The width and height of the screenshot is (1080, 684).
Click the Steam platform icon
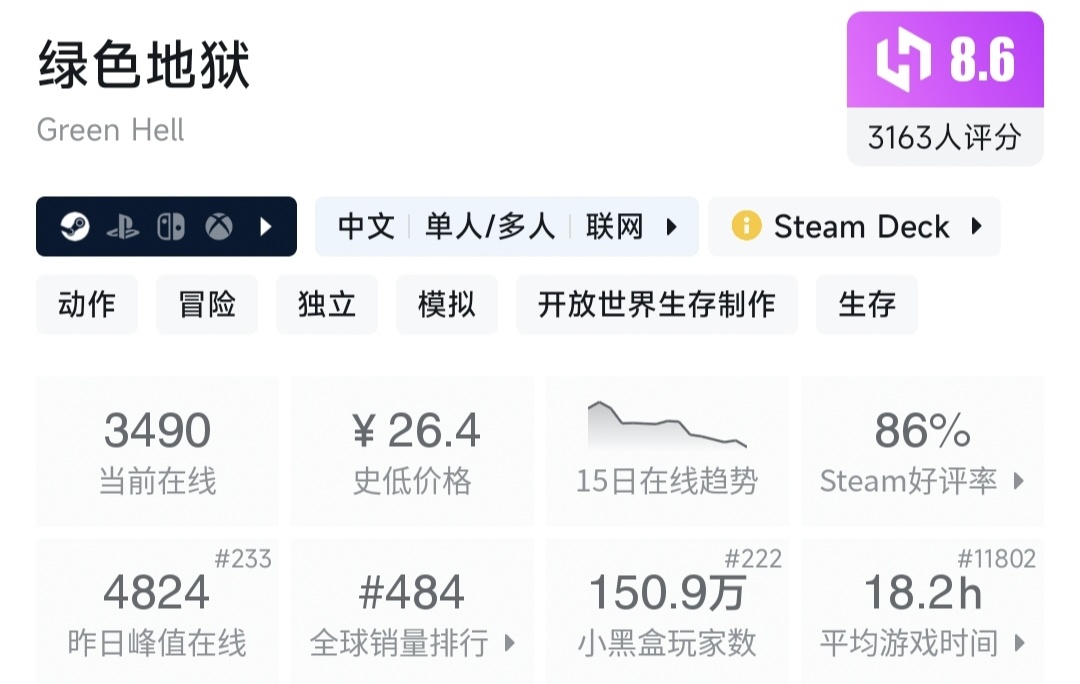[x=72, y=227]
